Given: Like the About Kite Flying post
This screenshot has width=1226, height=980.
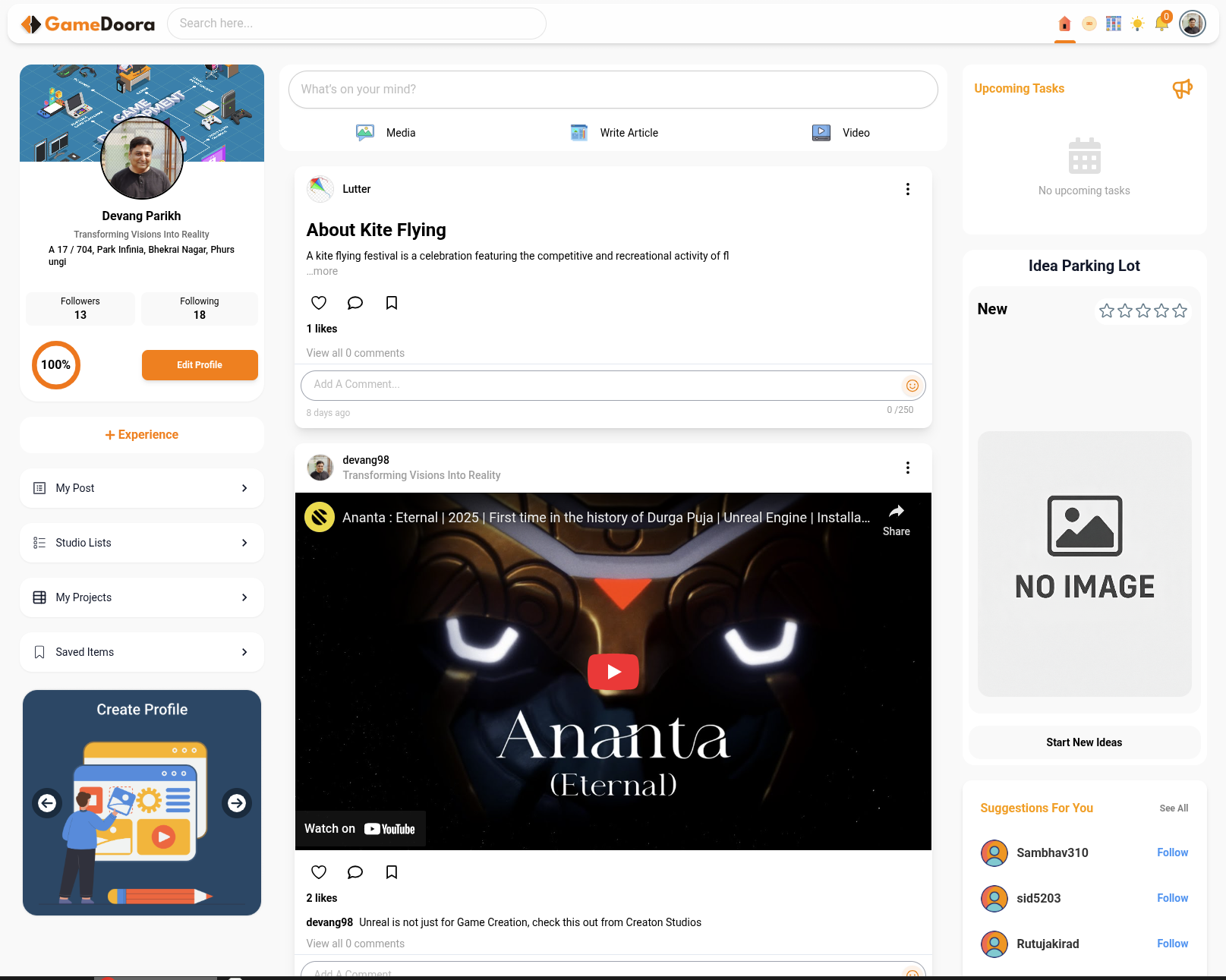Looking at the screenshot, I should point(319,303).
